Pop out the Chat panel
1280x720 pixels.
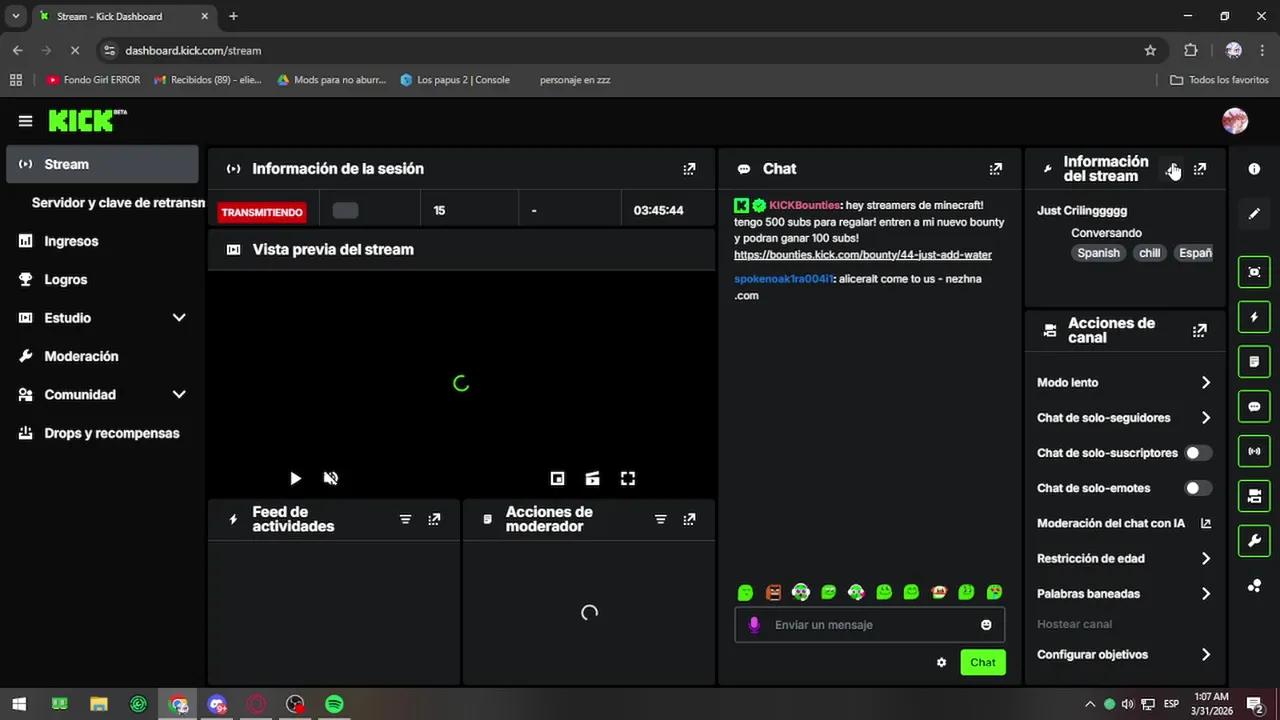pos(995,169)
